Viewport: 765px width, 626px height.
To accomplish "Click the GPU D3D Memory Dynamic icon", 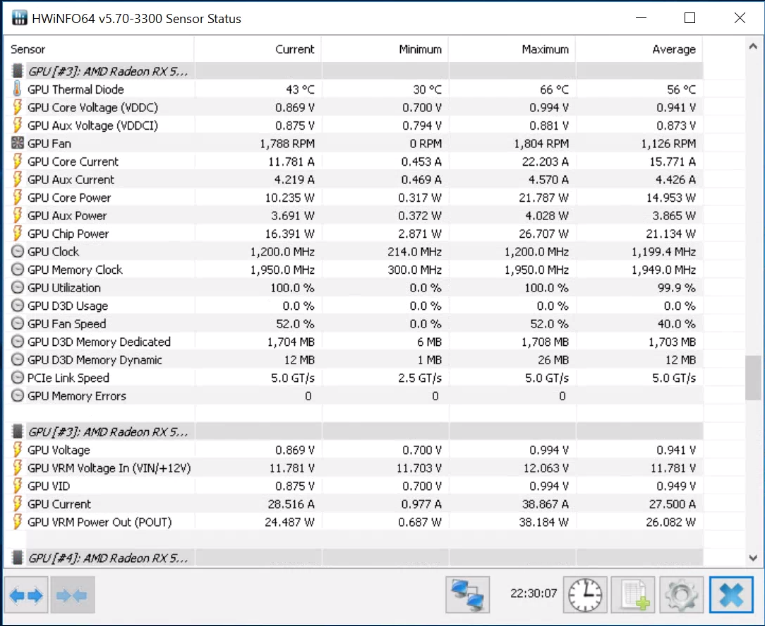I will click(17, 360).
